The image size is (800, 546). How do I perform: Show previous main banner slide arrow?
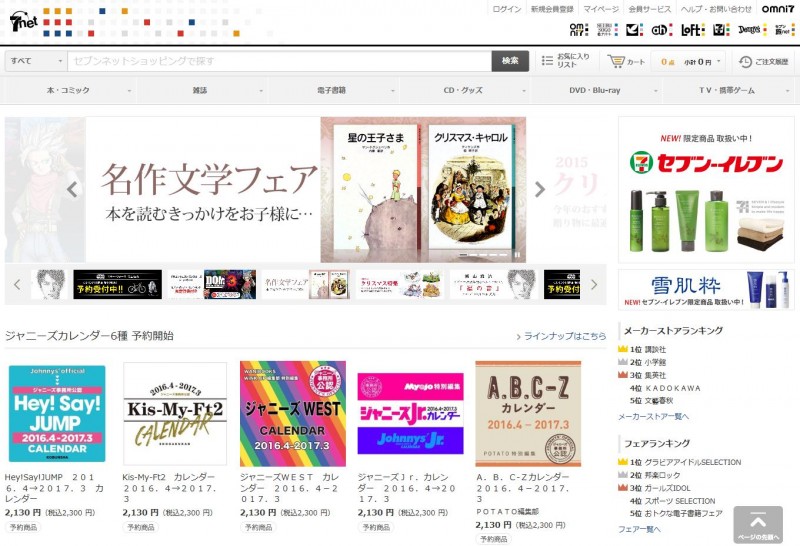pyautogui.click(x=72, y=189)
